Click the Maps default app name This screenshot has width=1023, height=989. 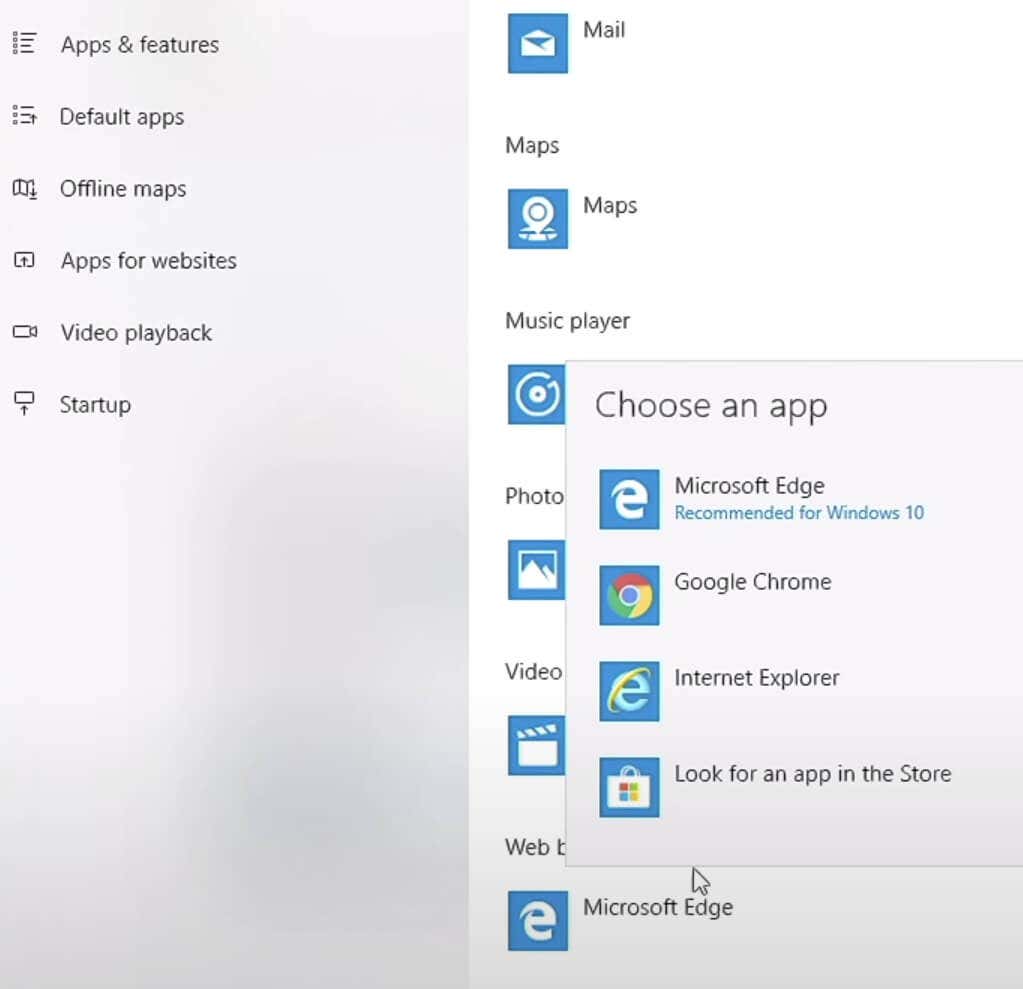(x=610, y=205)
